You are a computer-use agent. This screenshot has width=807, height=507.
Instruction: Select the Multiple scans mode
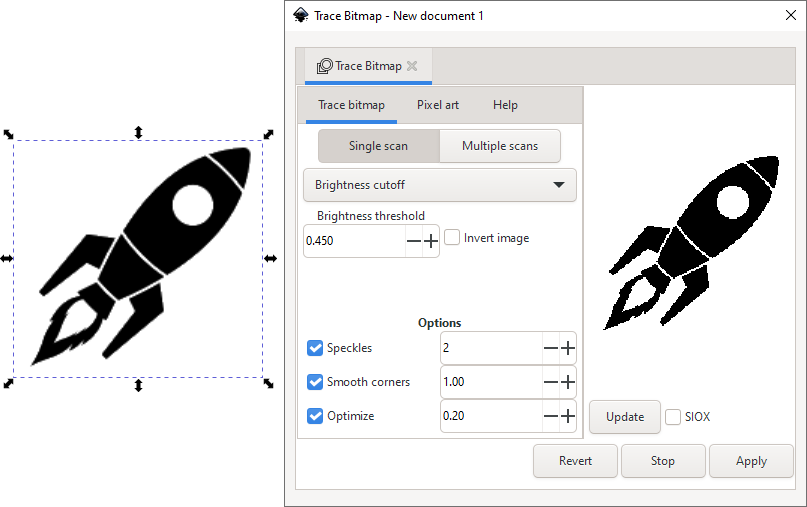(499, 146)
